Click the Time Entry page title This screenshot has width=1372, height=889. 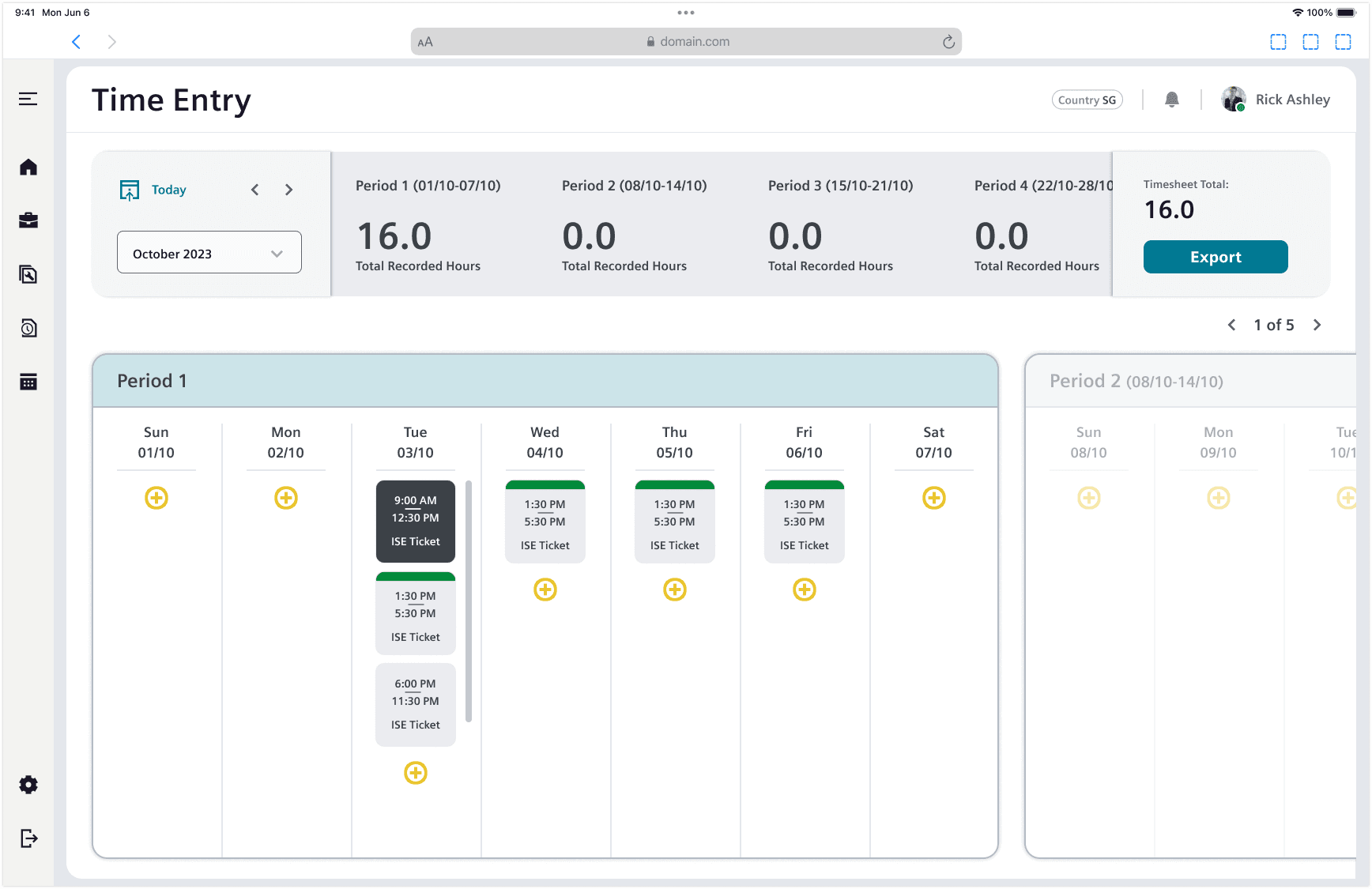click(171, 100)
